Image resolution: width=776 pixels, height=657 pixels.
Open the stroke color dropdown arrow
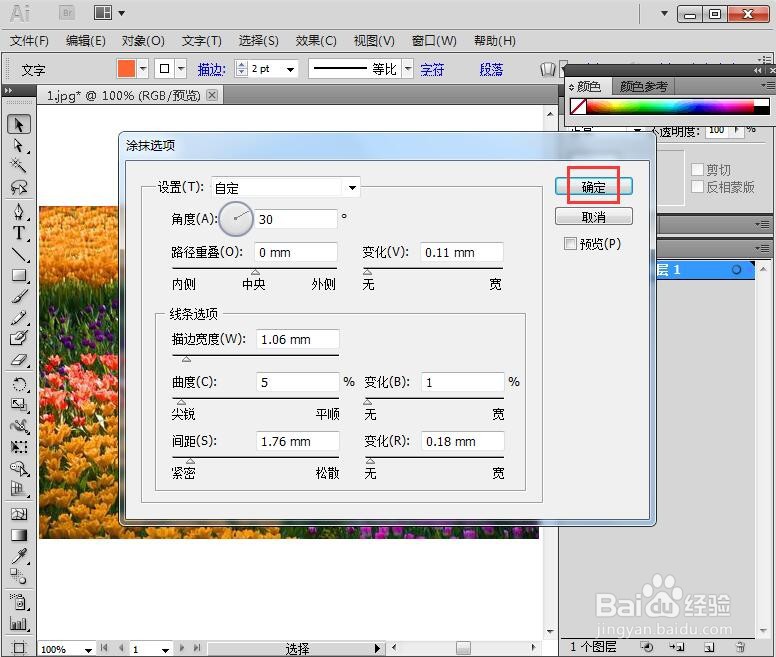point(181,69)
